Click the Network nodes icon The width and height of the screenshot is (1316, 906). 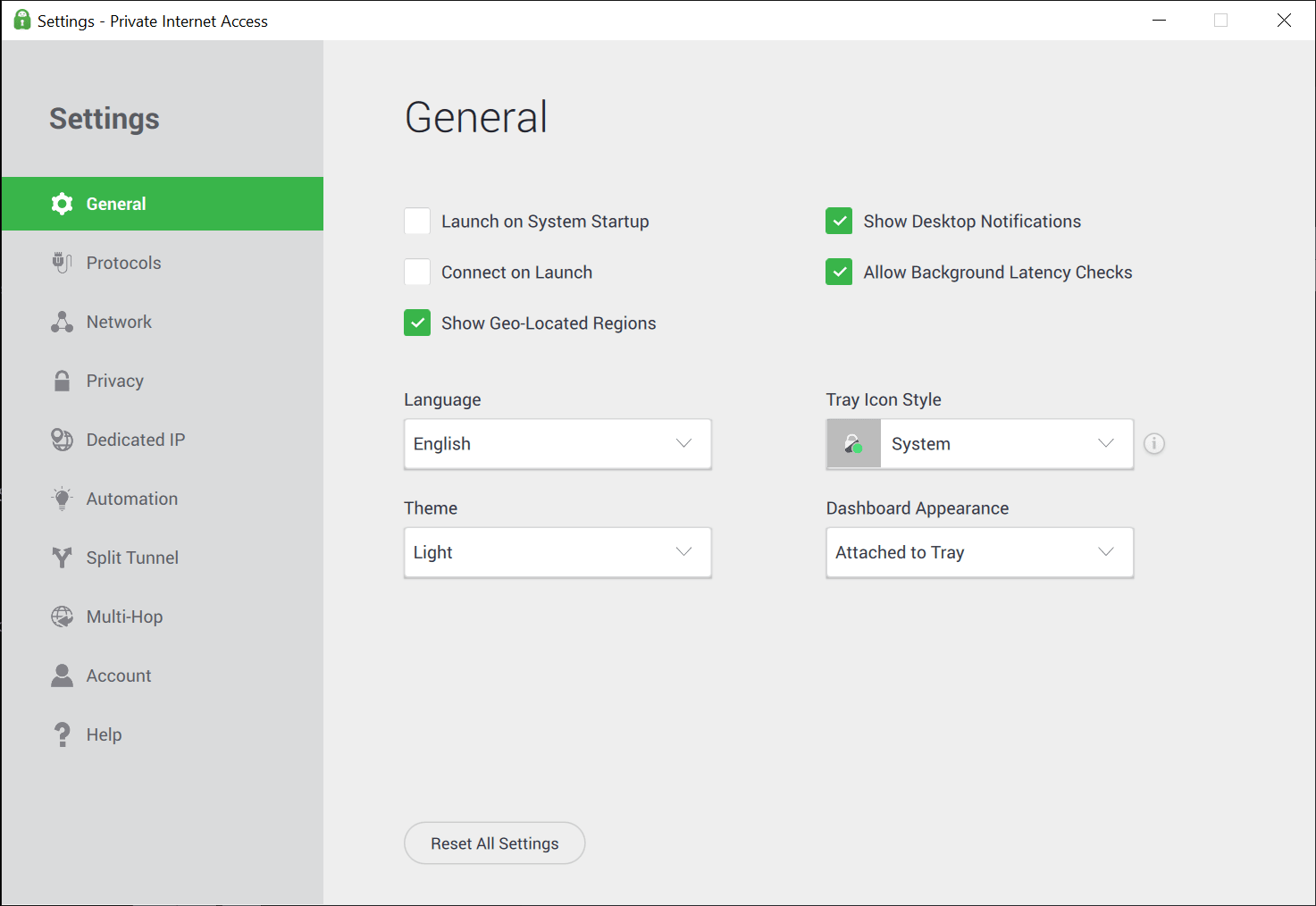tap(62, 322)
